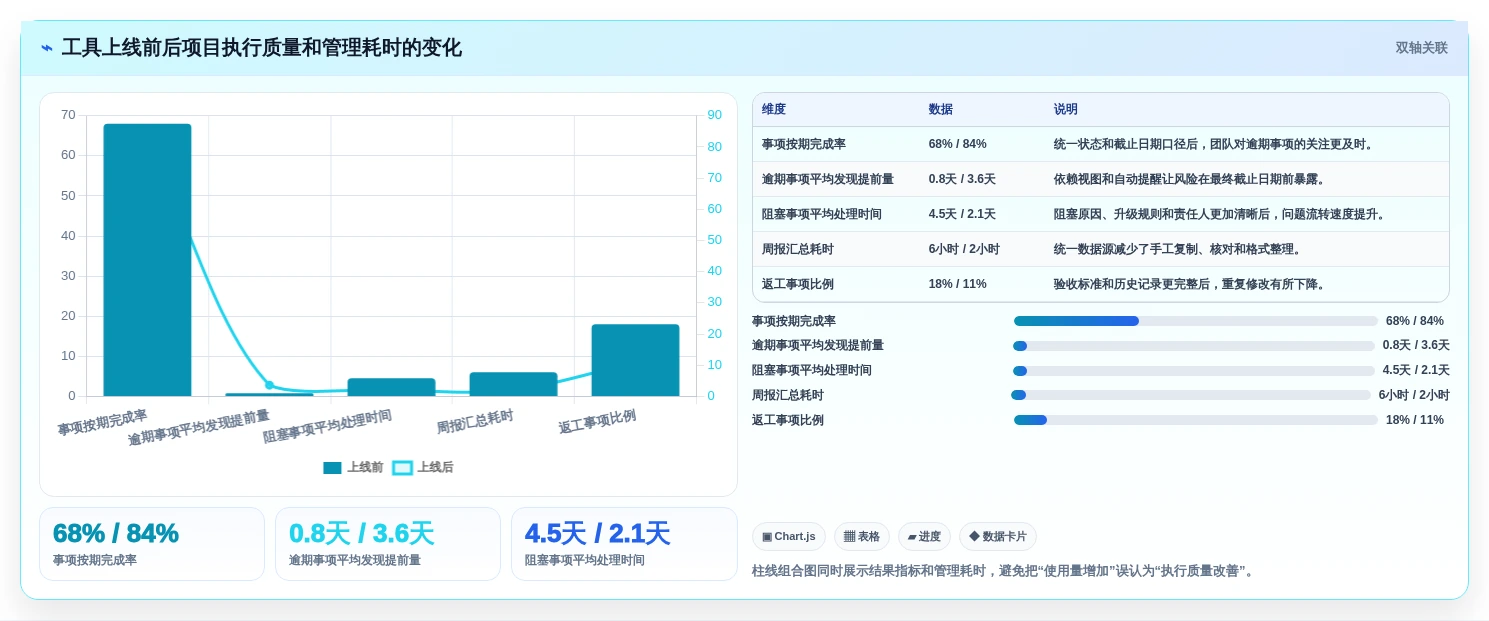Image resolution: width=1489 pixels, height=621 pixels.
Task: Click the 说明 column header
Action: click(x=1066, y=109)
